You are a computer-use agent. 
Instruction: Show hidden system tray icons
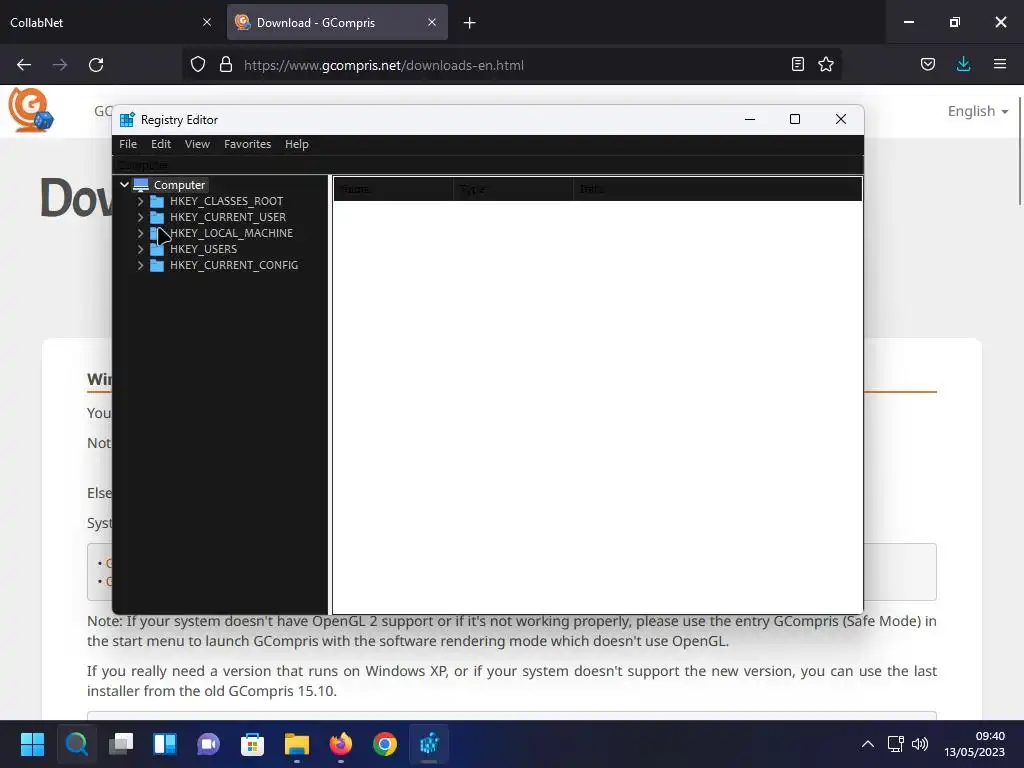[x=868, y=744]
